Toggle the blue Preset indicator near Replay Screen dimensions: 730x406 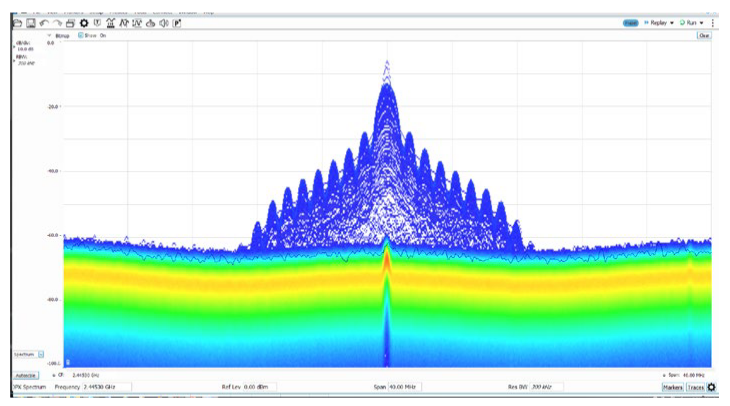(x=631, y=22)
